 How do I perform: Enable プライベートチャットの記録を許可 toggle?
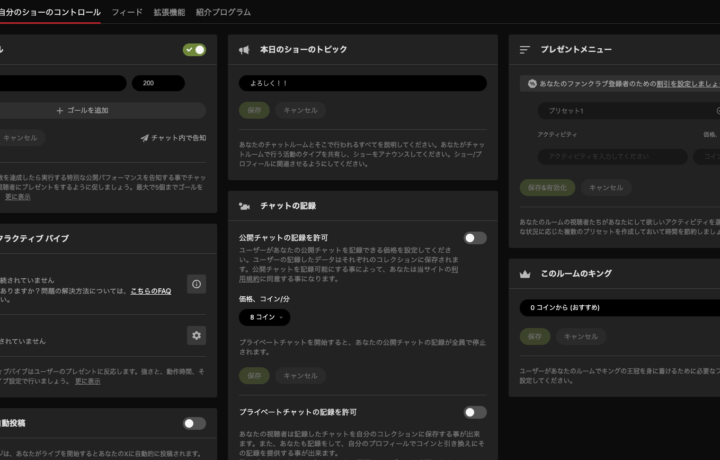(x=475, y=412)
